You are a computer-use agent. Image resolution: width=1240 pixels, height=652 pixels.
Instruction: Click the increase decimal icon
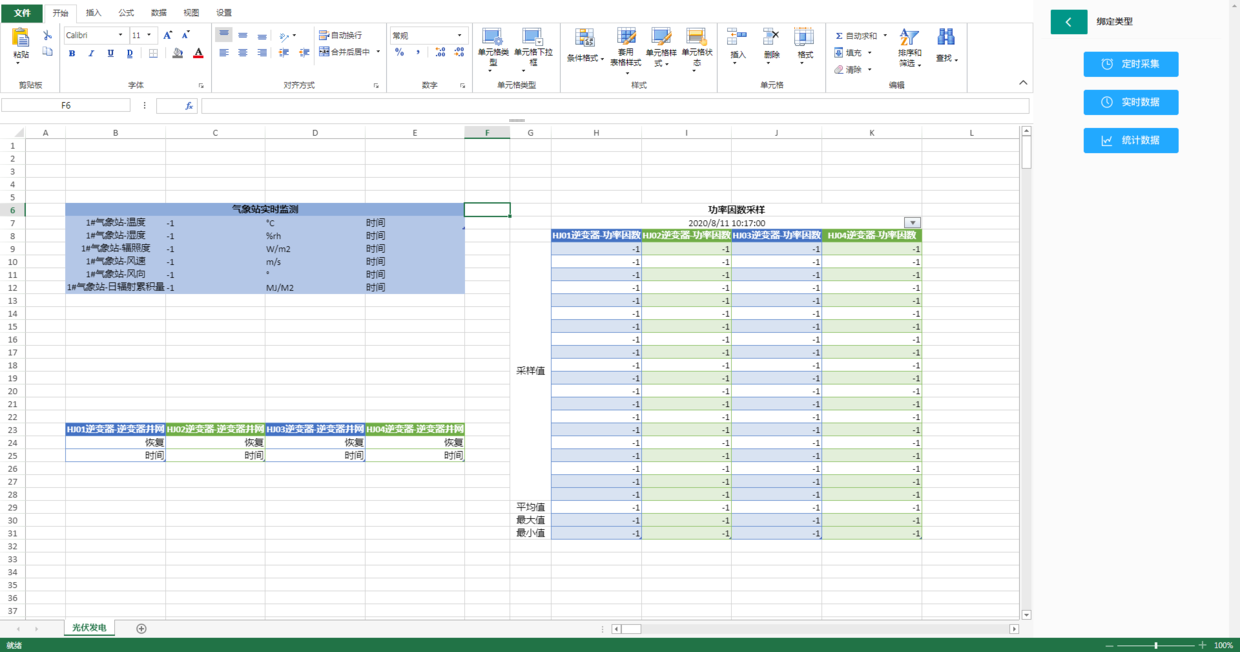[440, 52]
